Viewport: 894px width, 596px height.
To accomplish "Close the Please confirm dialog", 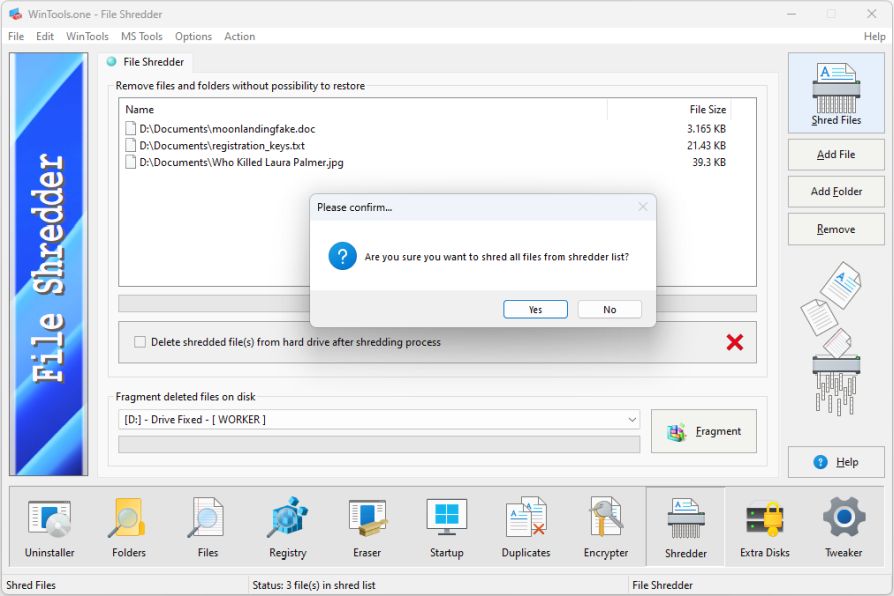I will pyautogui.click(x=643, y=206).
